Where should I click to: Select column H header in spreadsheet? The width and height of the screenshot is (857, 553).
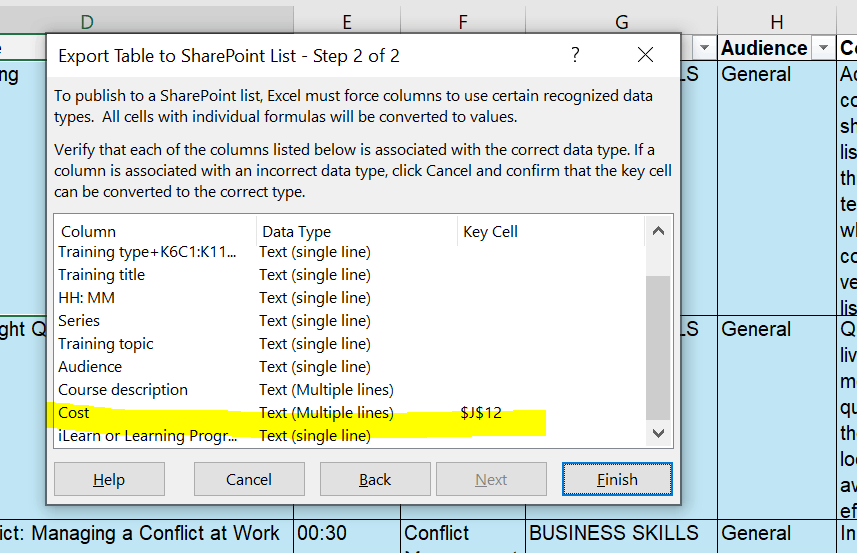coord(777,22)
